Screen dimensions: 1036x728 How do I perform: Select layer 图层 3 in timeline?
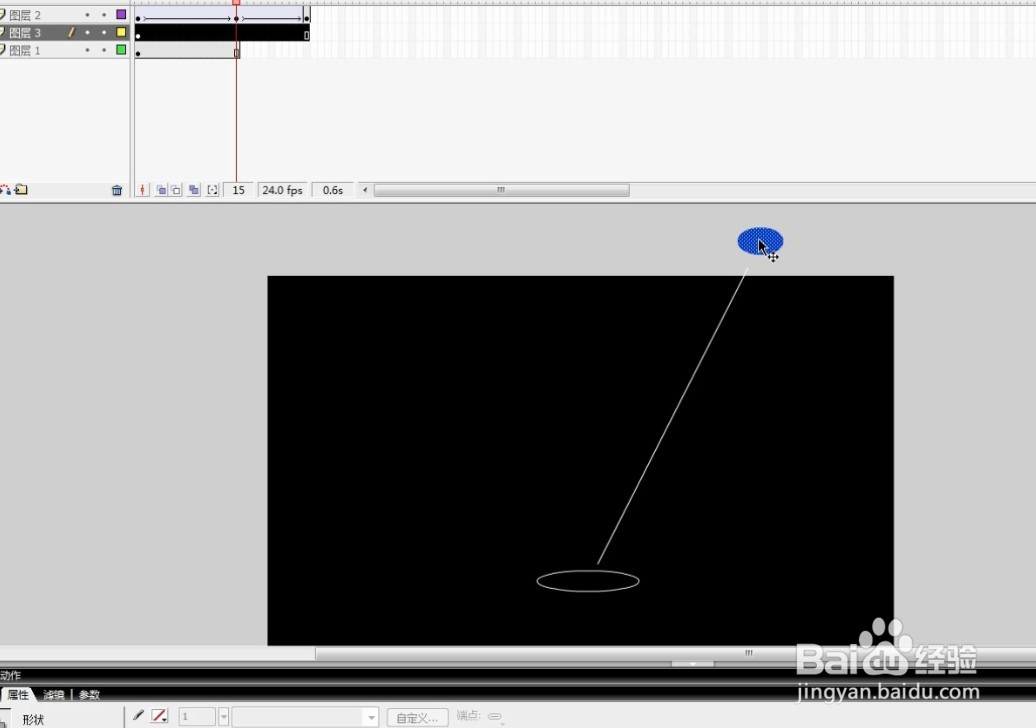[25, 32]
